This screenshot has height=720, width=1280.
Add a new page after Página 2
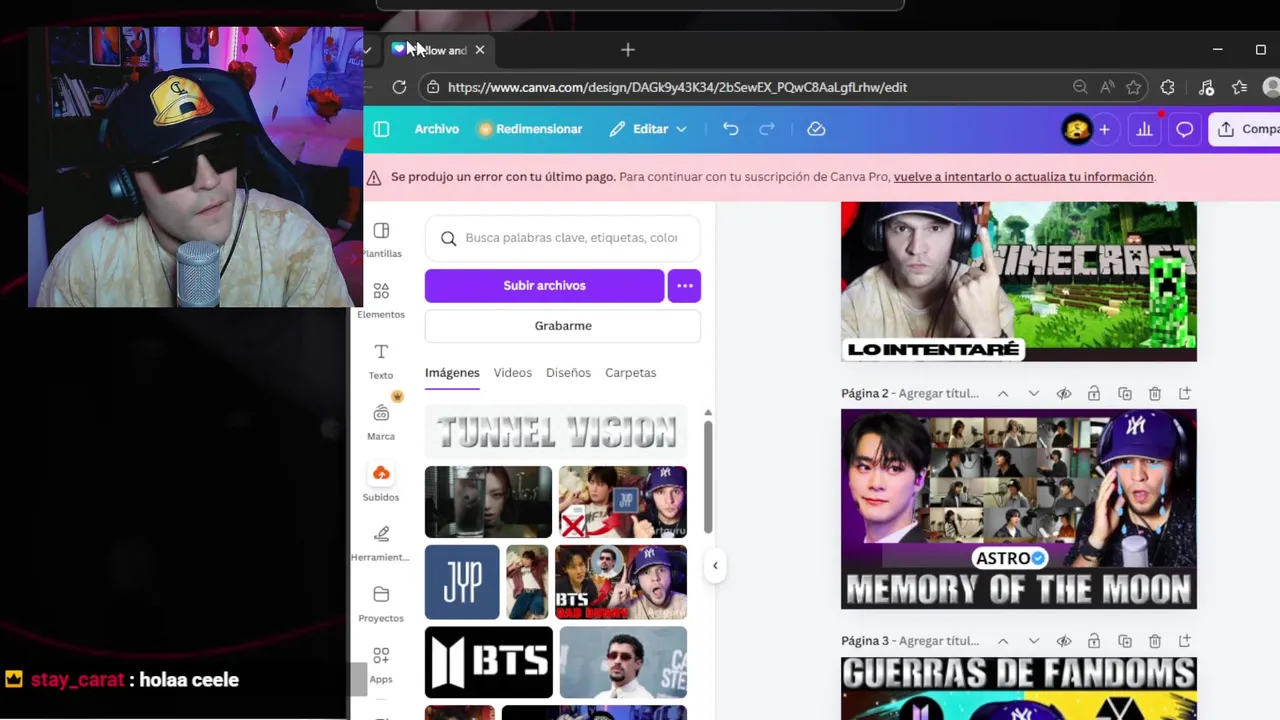[x=1185, y=394]
